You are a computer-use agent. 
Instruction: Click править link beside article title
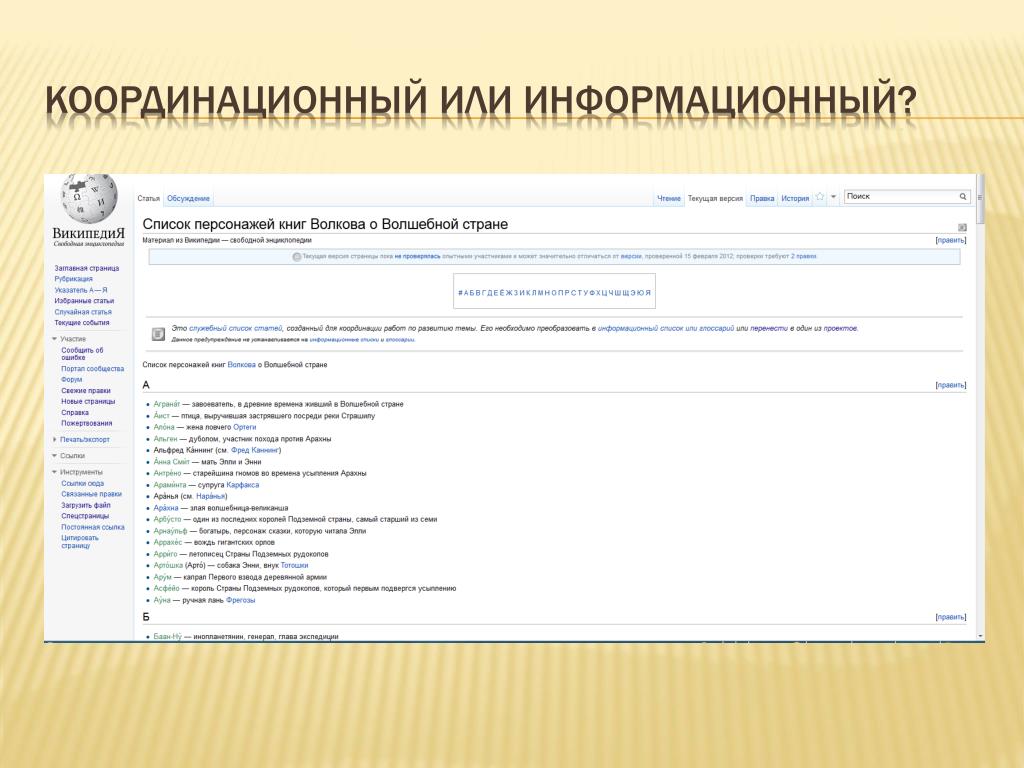[x=951, y=240]
